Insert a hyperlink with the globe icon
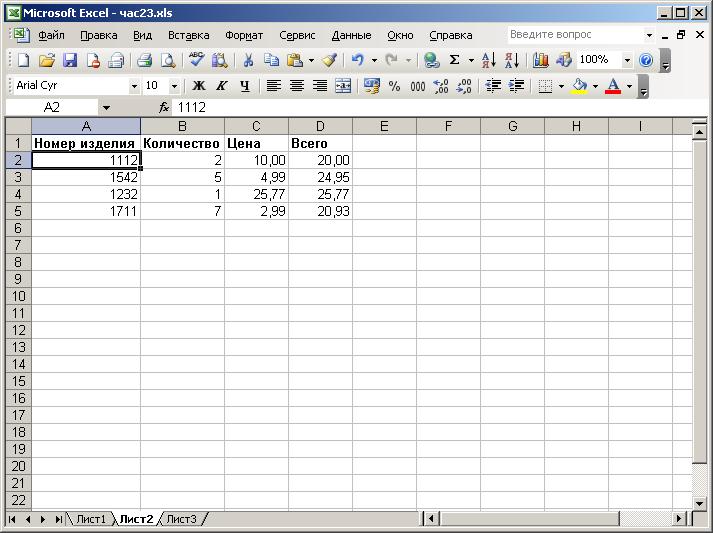The image size is (713, 533). click(x=431, y=60)
